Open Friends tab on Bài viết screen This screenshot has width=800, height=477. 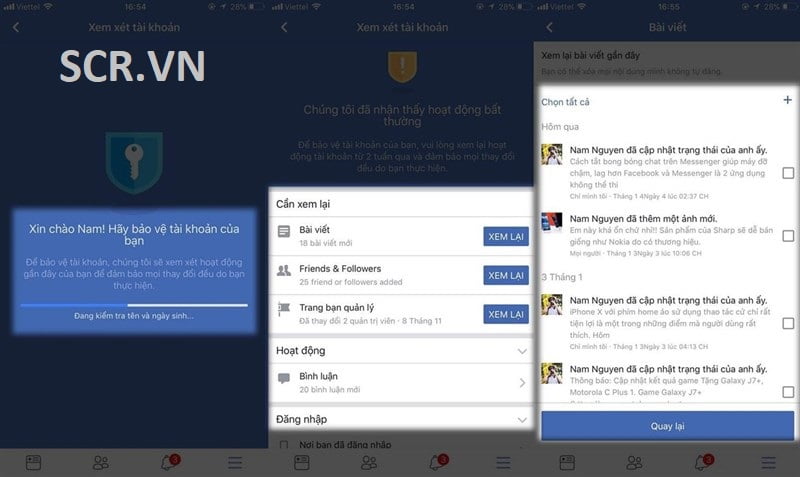tap(634, 463)
